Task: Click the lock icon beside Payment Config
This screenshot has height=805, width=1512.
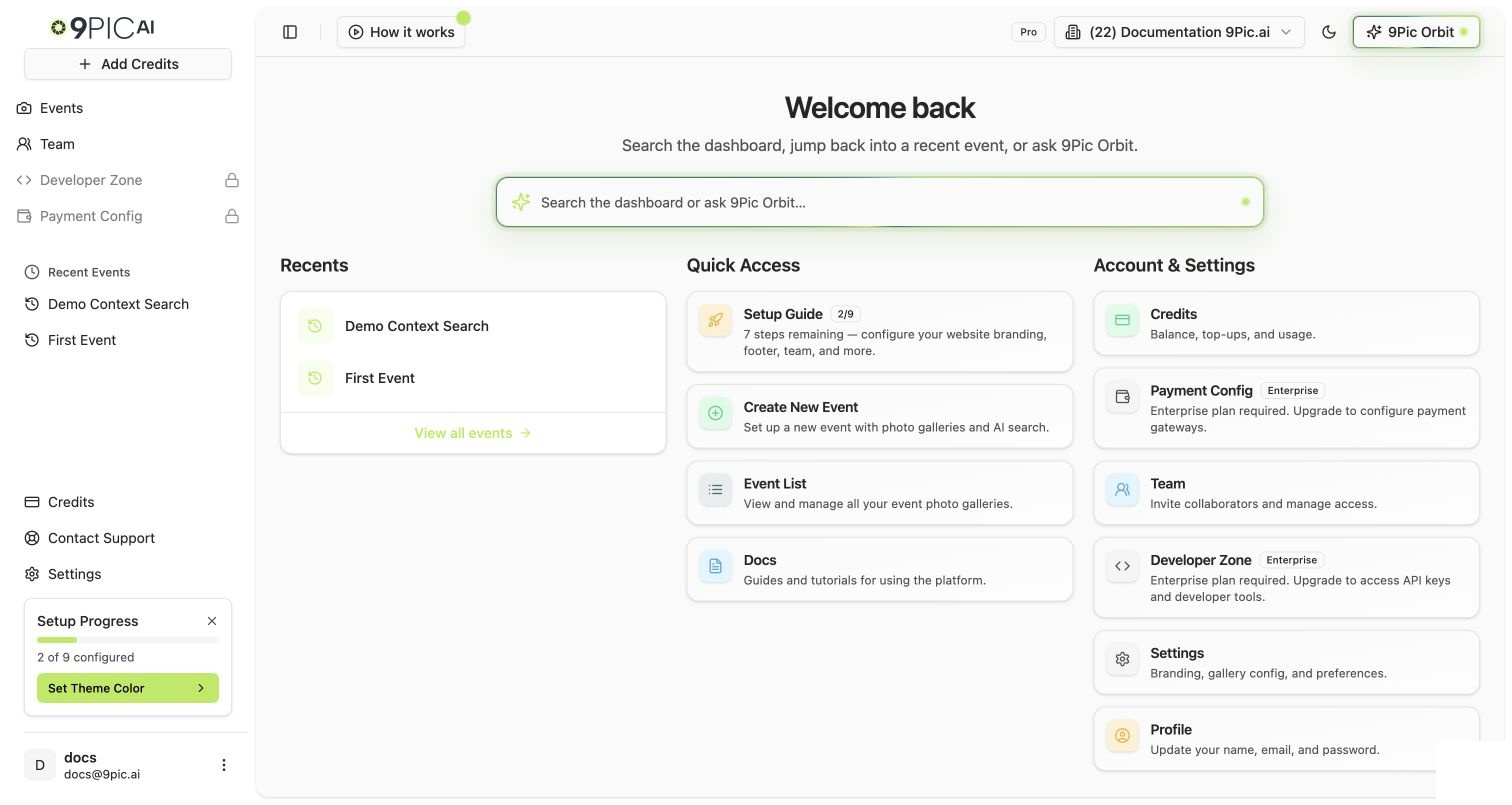Action: coord(232,216)
